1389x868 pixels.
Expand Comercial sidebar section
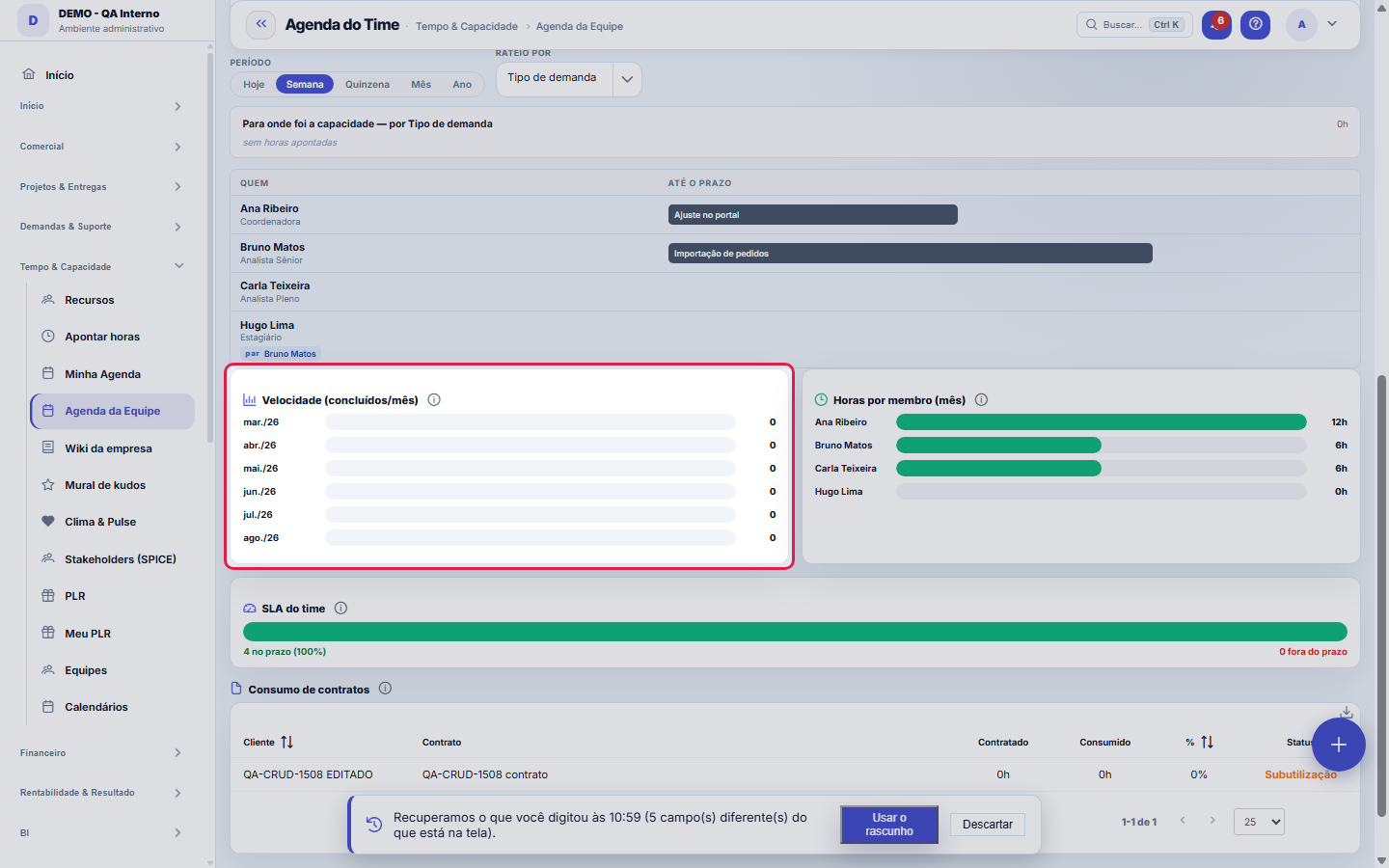point(101,147)
